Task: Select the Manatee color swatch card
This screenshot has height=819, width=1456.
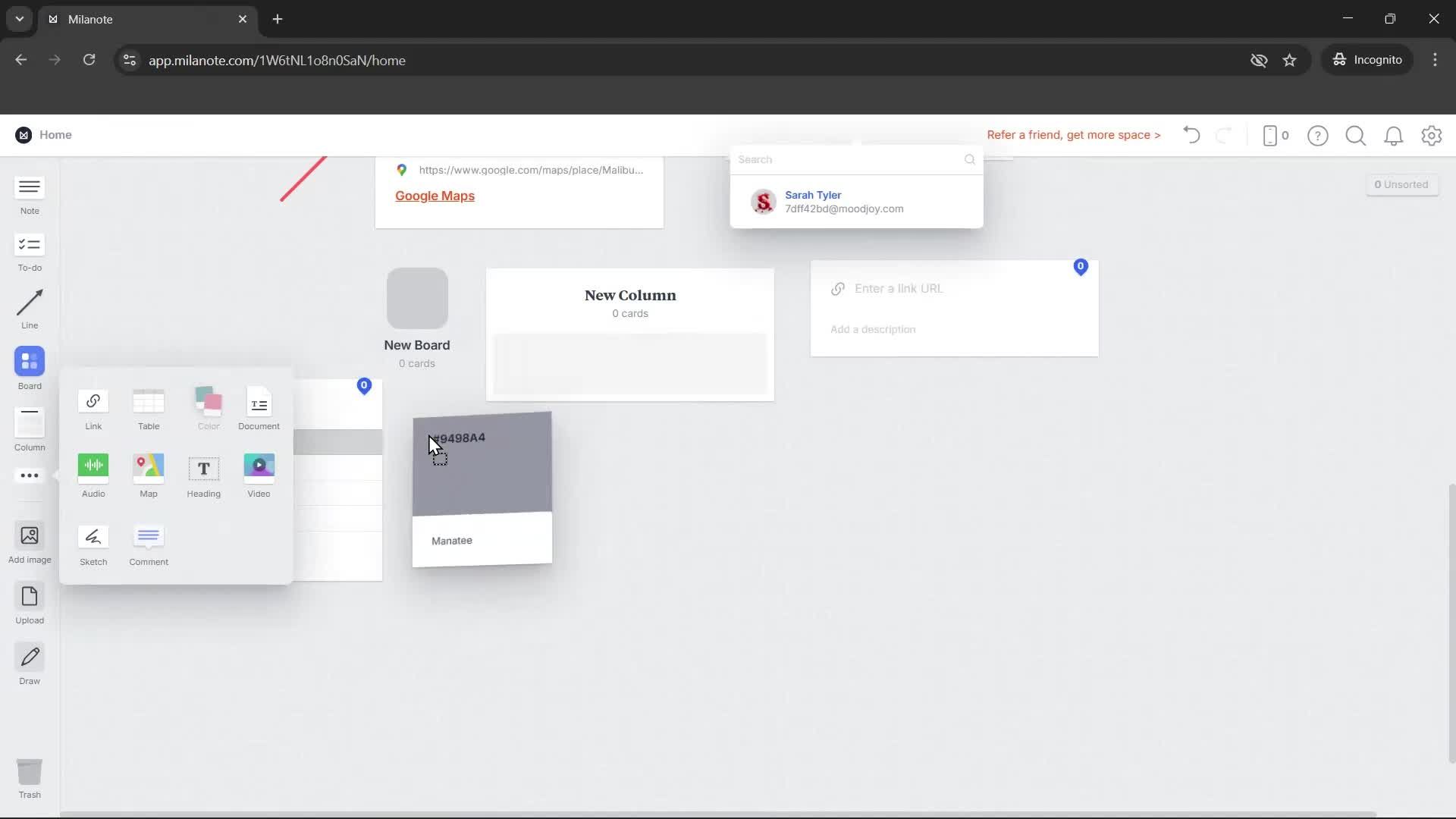Action: click(482, 485)
